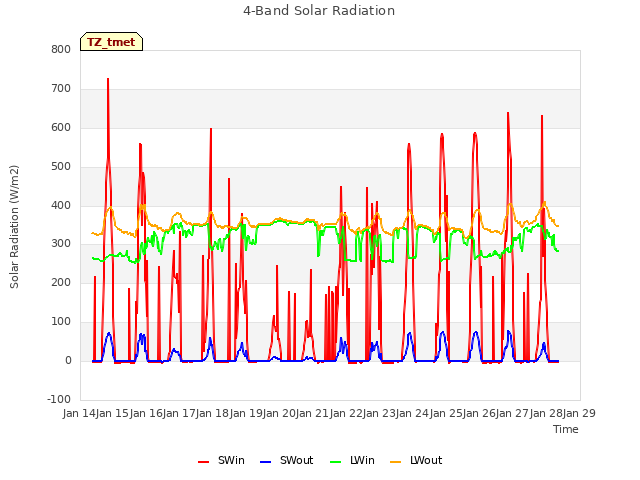Click the Solar Radiation (W/m2) axis title
The image size is (640, 480).
(x=14, y=227)
